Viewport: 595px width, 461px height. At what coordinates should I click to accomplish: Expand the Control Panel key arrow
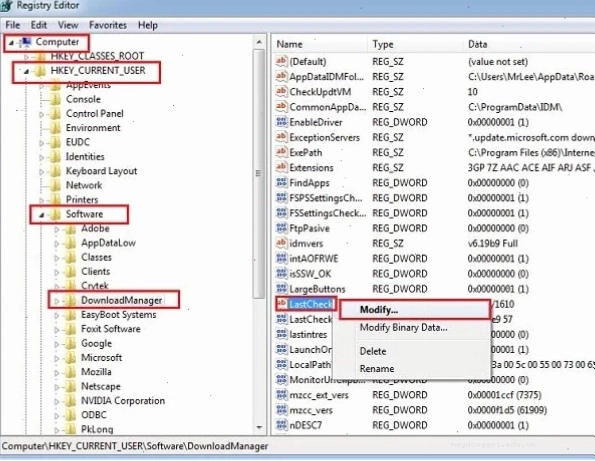pos(41,114)
